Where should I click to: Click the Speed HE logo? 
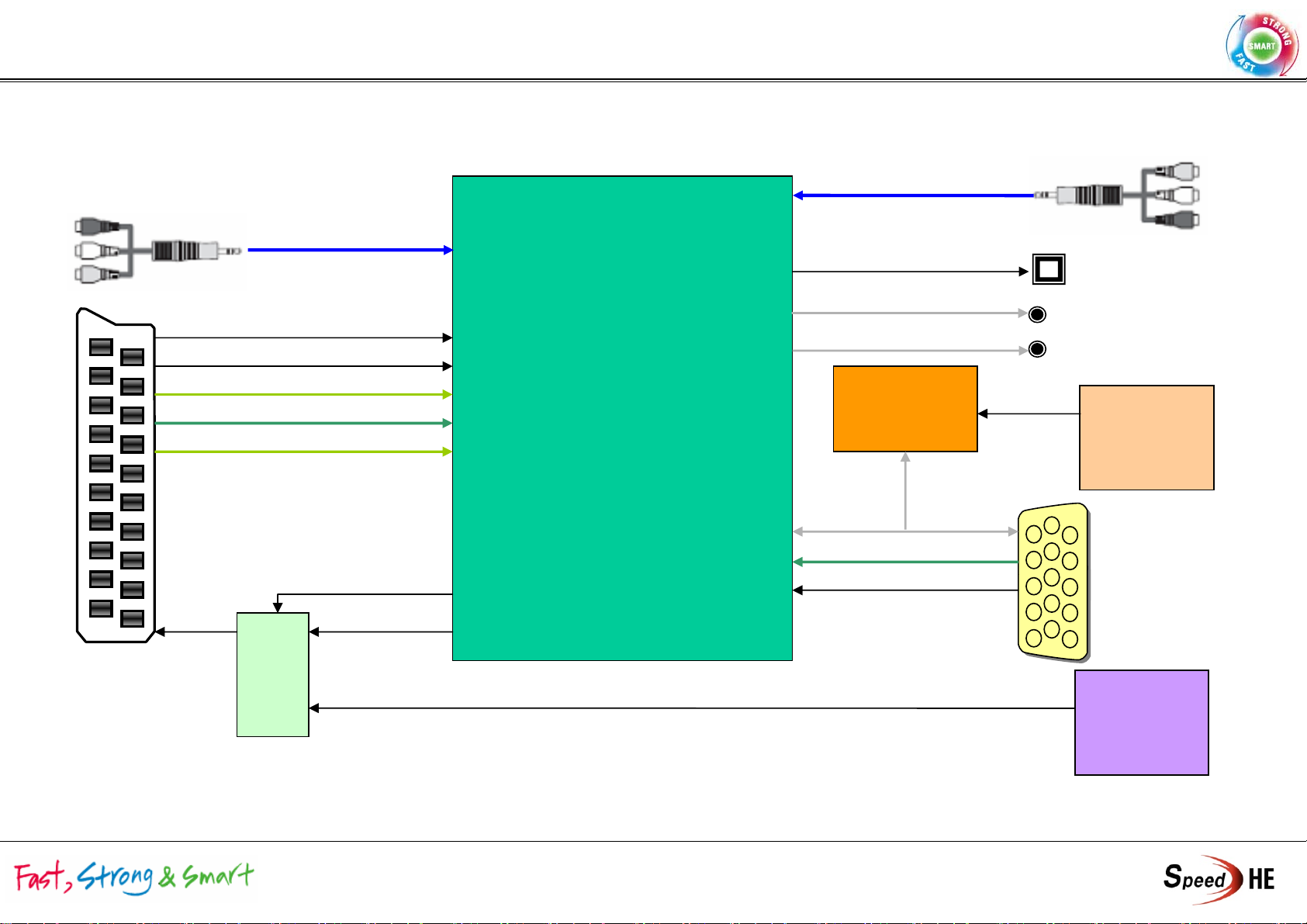tap(1219, 878)
